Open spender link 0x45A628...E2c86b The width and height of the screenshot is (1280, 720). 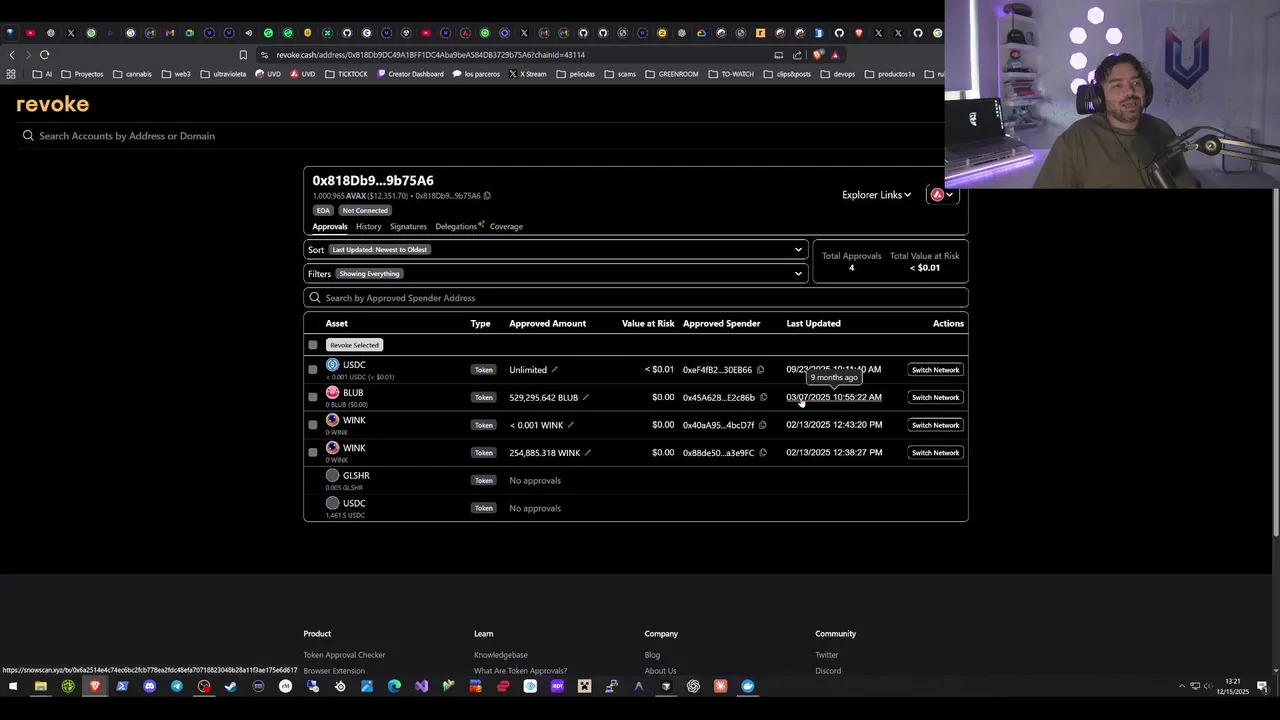(719, 398)
